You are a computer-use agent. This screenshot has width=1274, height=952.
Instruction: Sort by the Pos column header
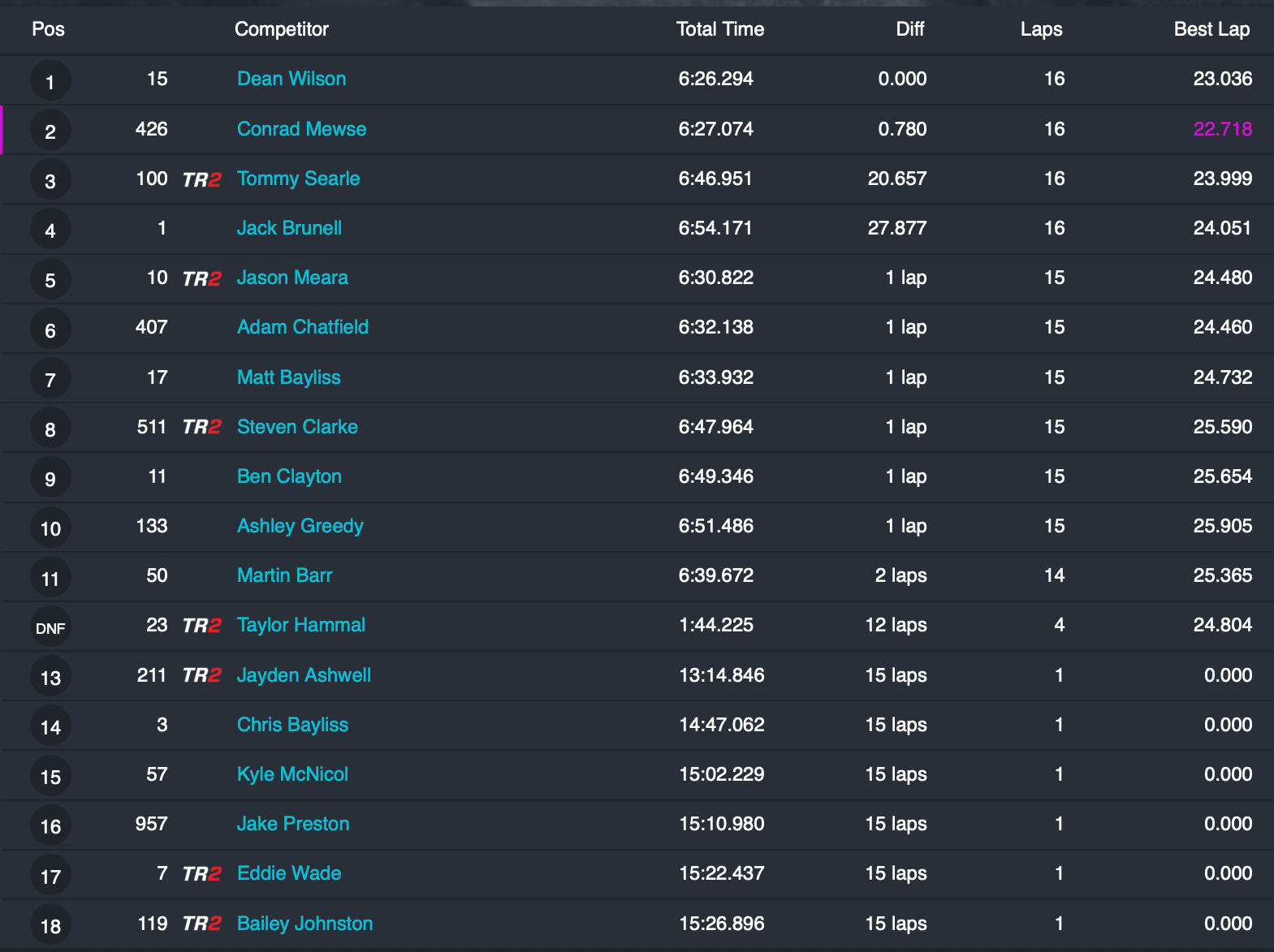point(48,29)
